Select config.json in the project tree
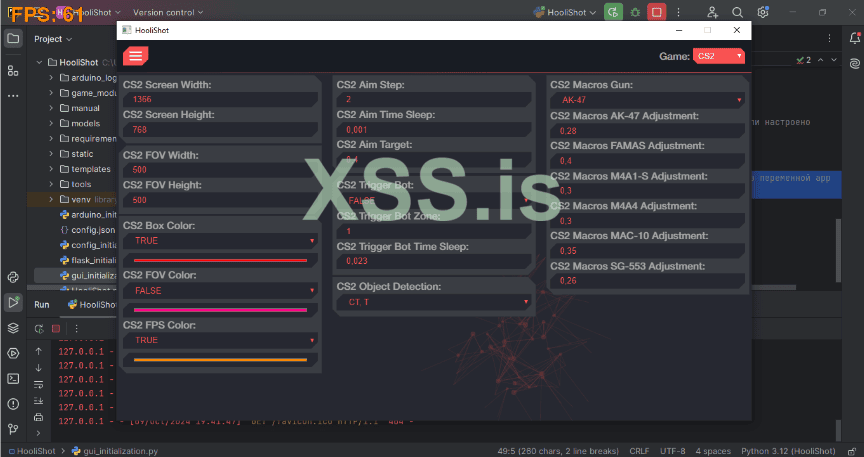The height and width of the screenshot is (457, 864). coord(88,230)
